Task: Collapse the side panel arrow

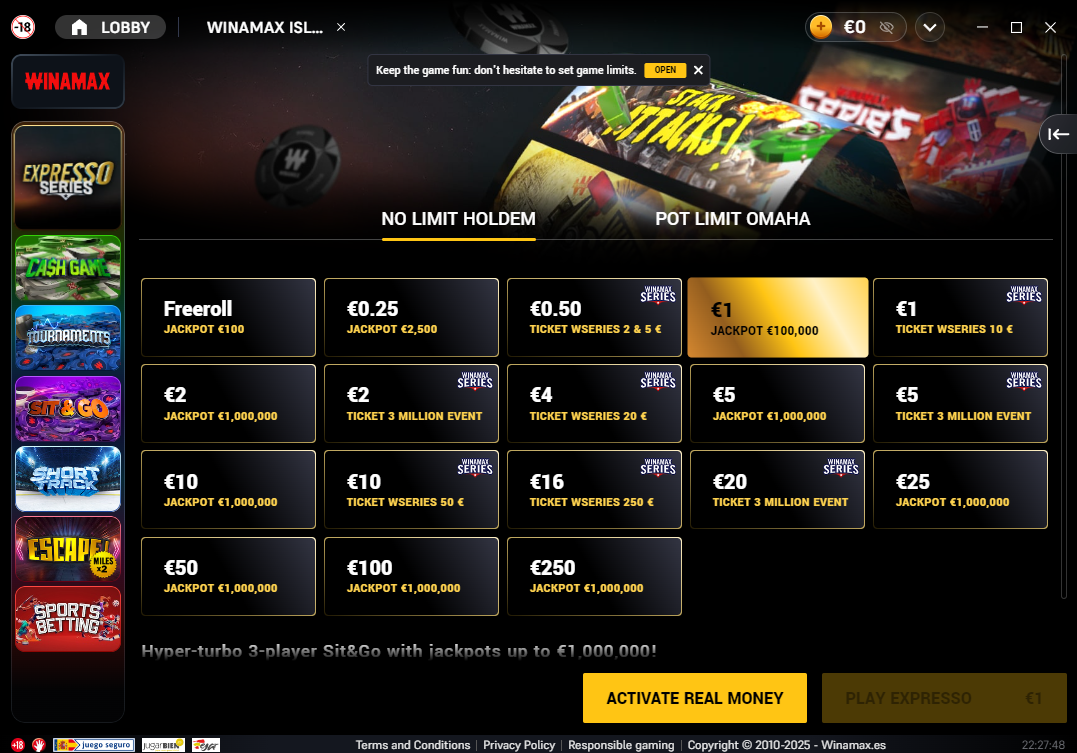Action: [1058, 134]
